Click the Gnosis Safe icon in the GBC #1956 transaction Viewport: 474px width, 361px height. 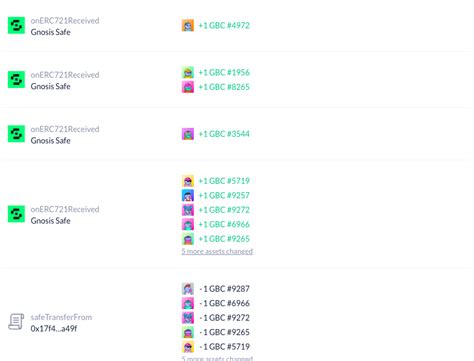click(16, 79)
